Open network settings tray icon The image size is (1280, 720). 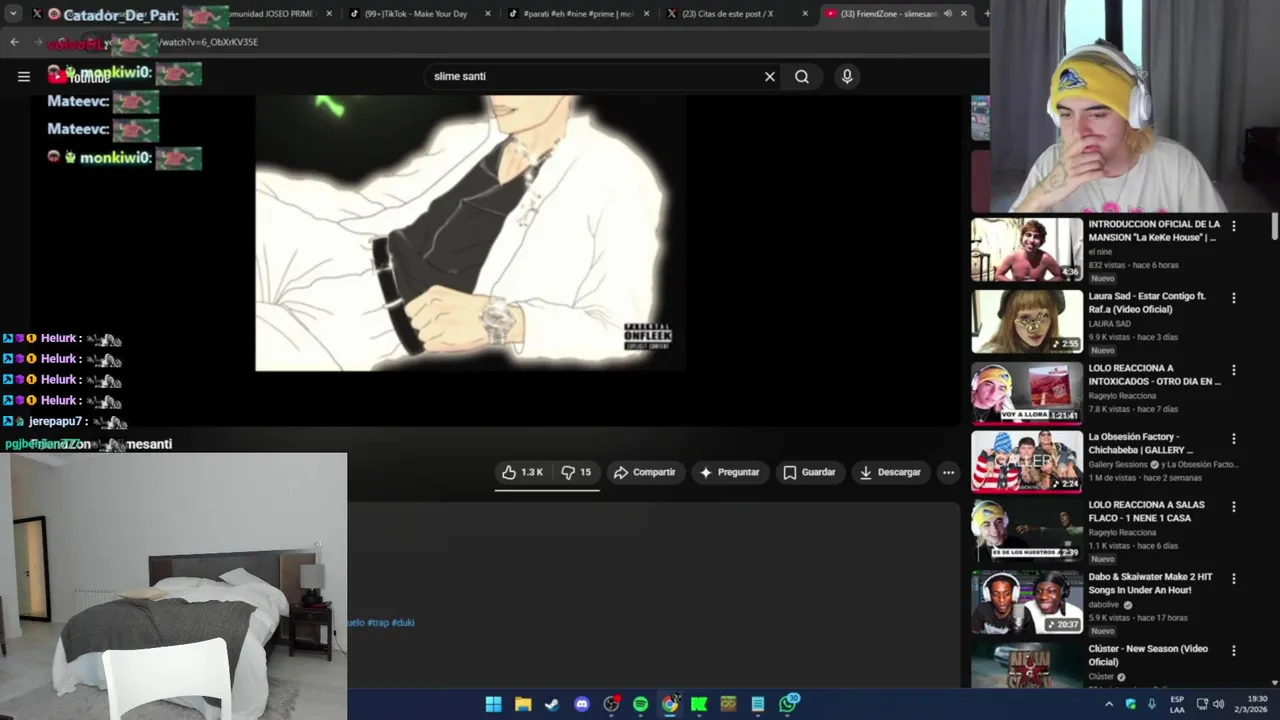tap(1202, 704)
